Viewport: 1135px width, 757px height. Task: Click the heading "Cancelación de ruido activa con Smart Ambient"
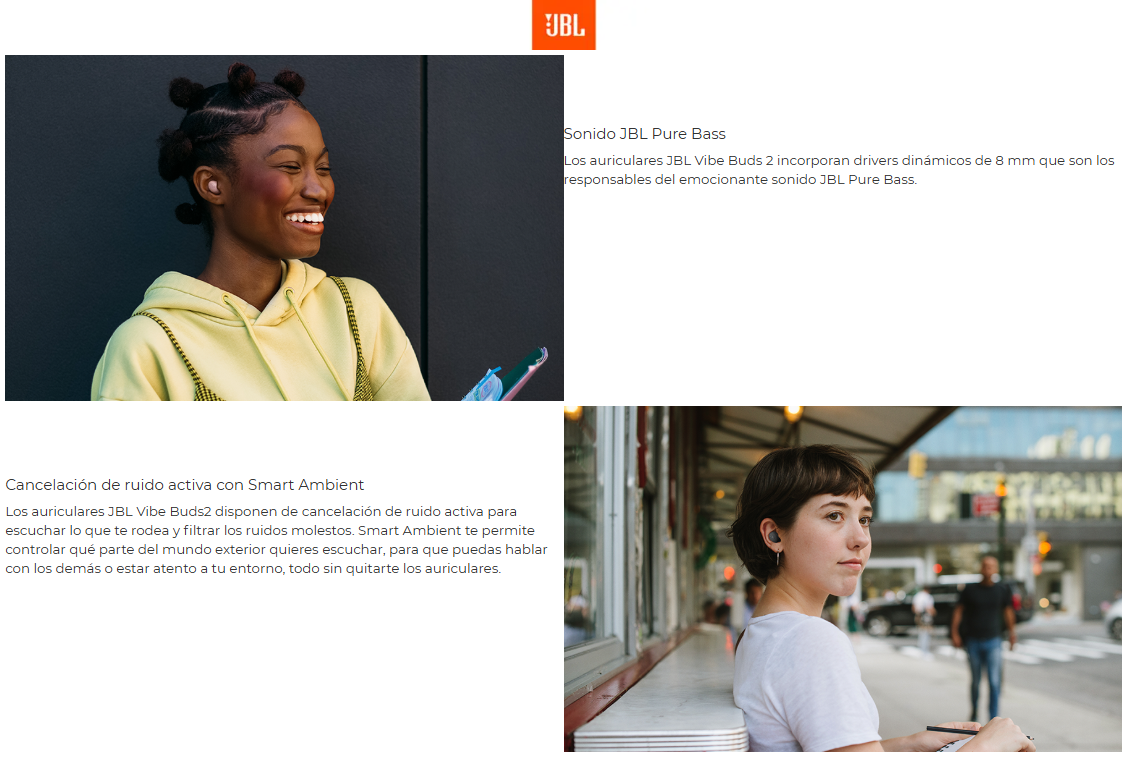click(x=185, y=485)
